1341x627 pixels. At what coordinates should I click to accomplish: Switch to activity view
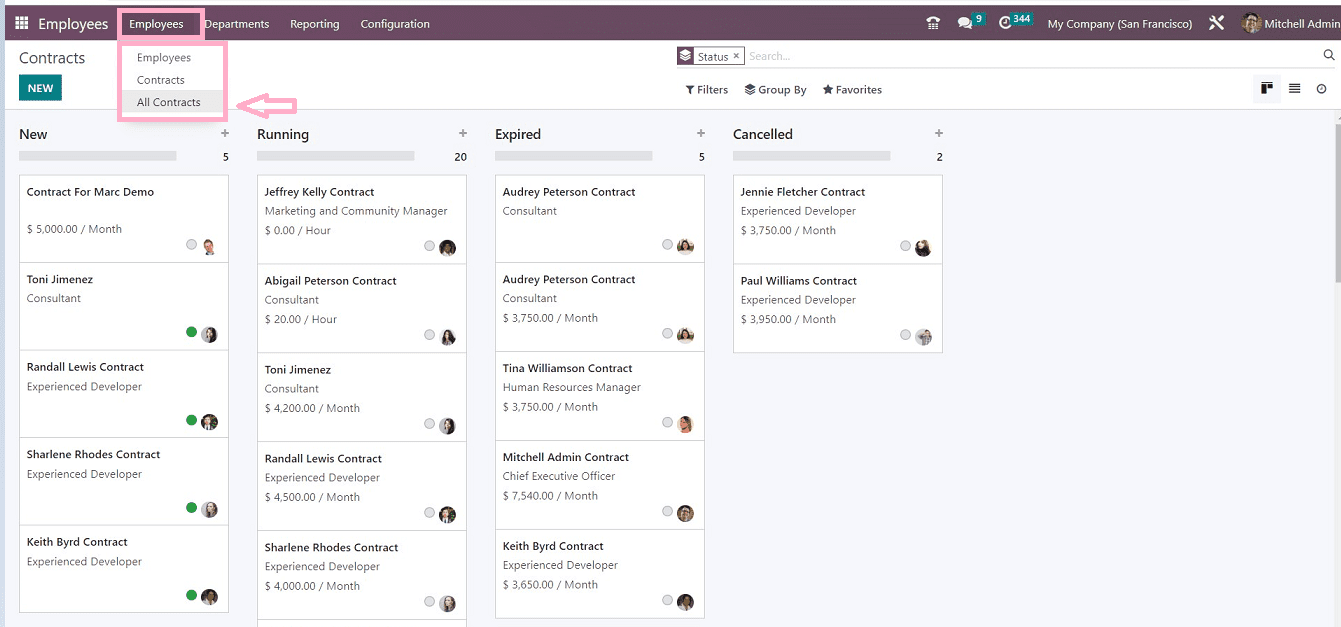click(1321, 89)
